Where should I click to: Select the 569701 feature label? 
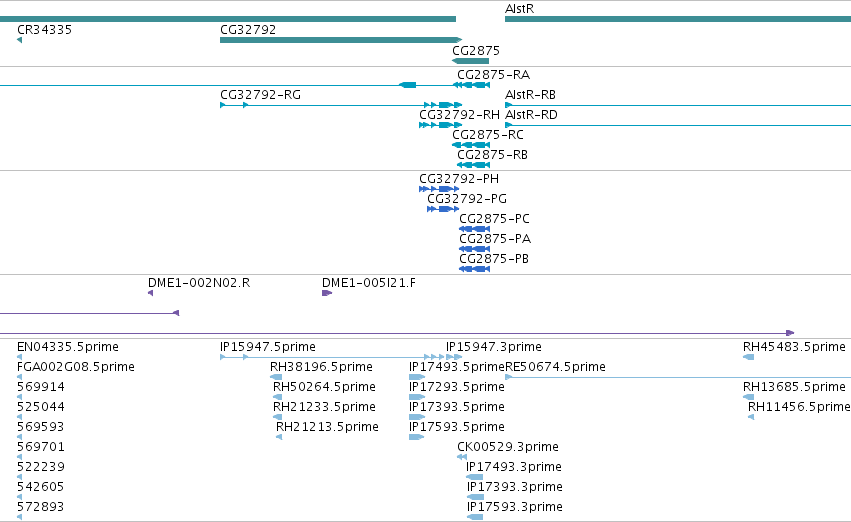[41, 448]
